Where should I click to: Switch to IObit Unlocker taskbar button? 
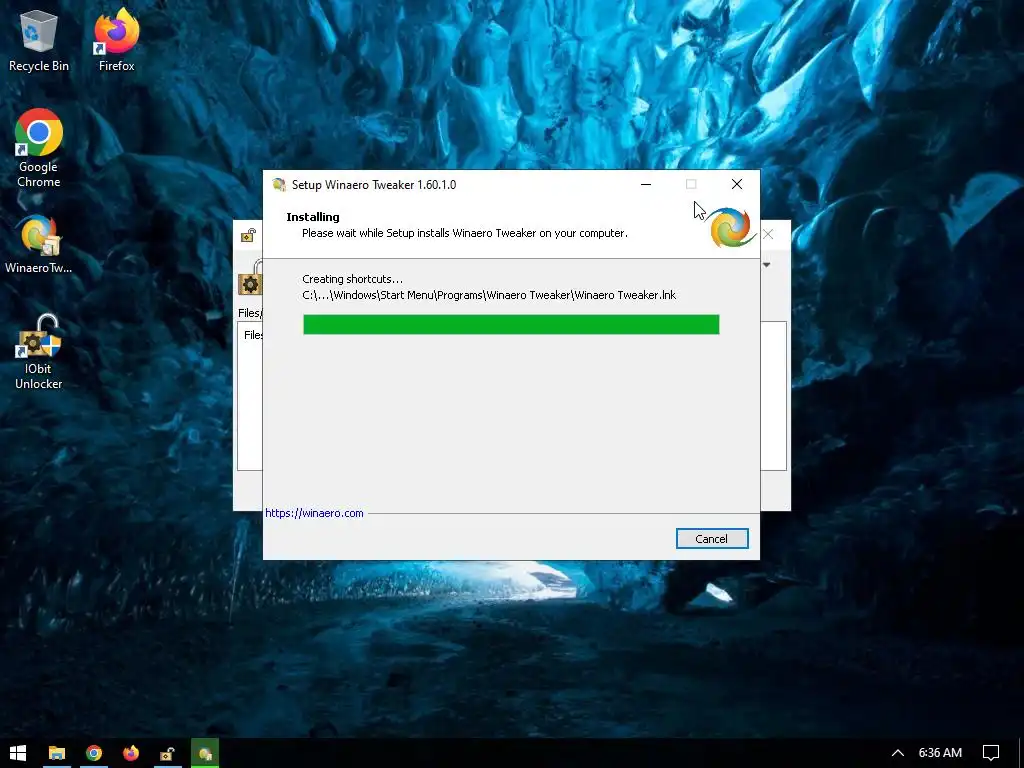click(x=168, y=753)
